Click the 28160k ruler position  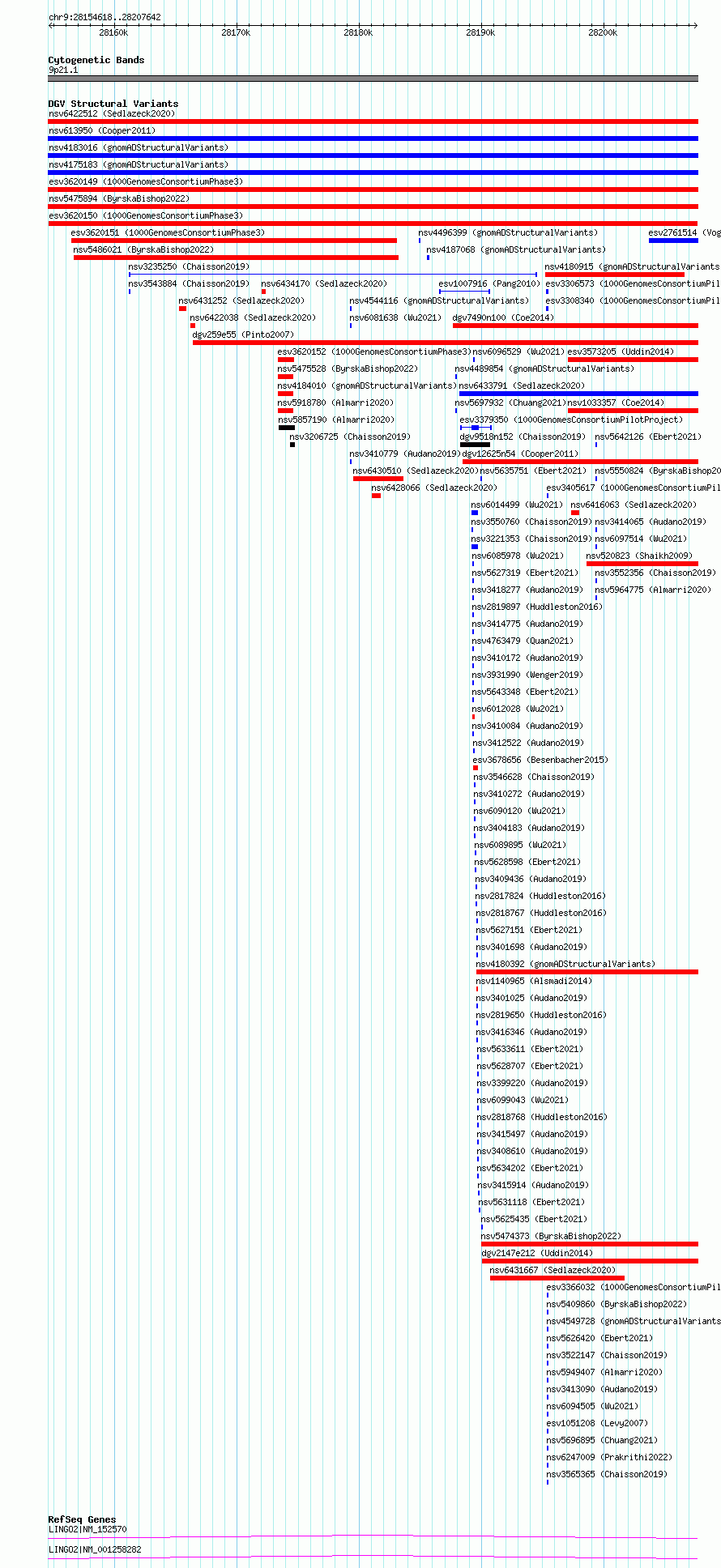[113, 32]
